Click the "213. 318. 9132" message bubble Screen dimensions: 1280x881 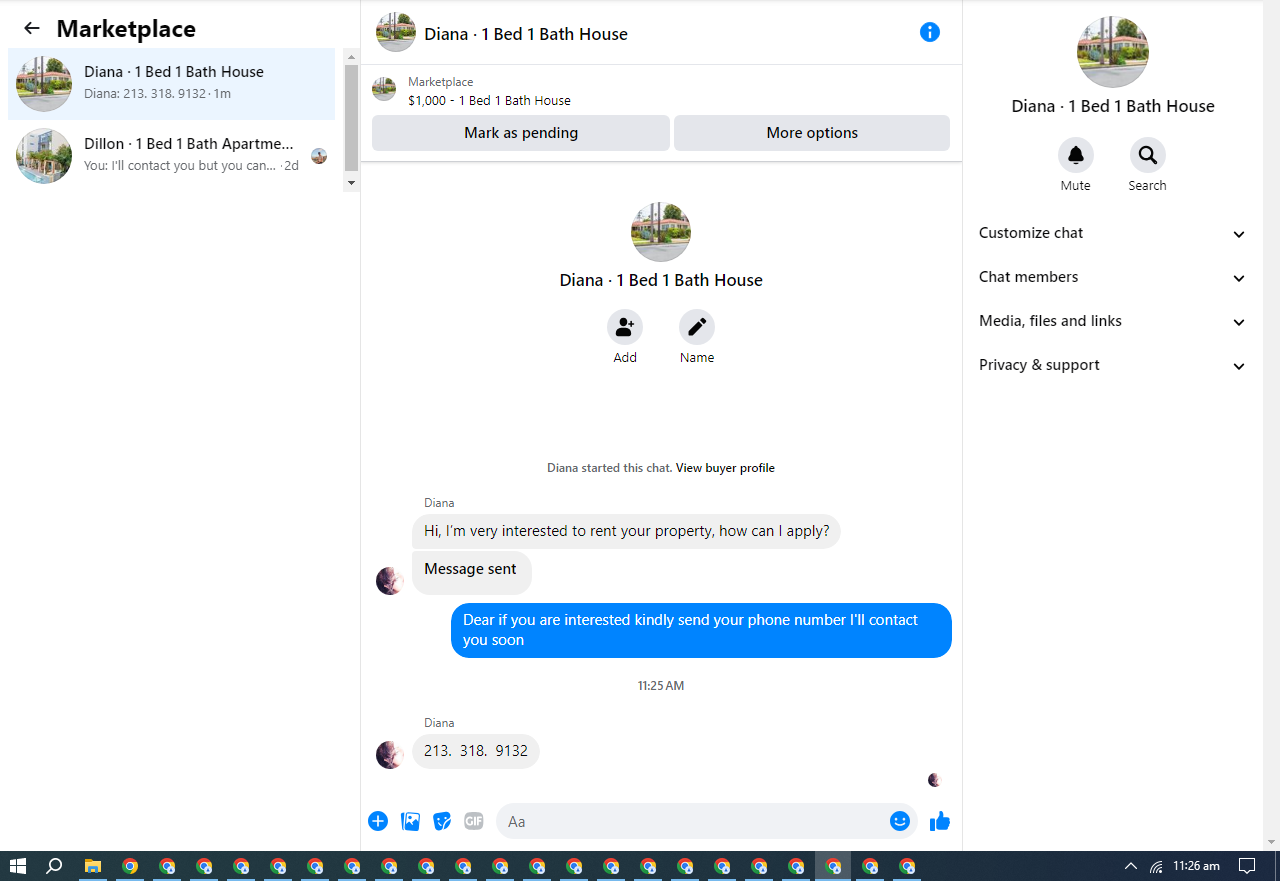[476, 751]
